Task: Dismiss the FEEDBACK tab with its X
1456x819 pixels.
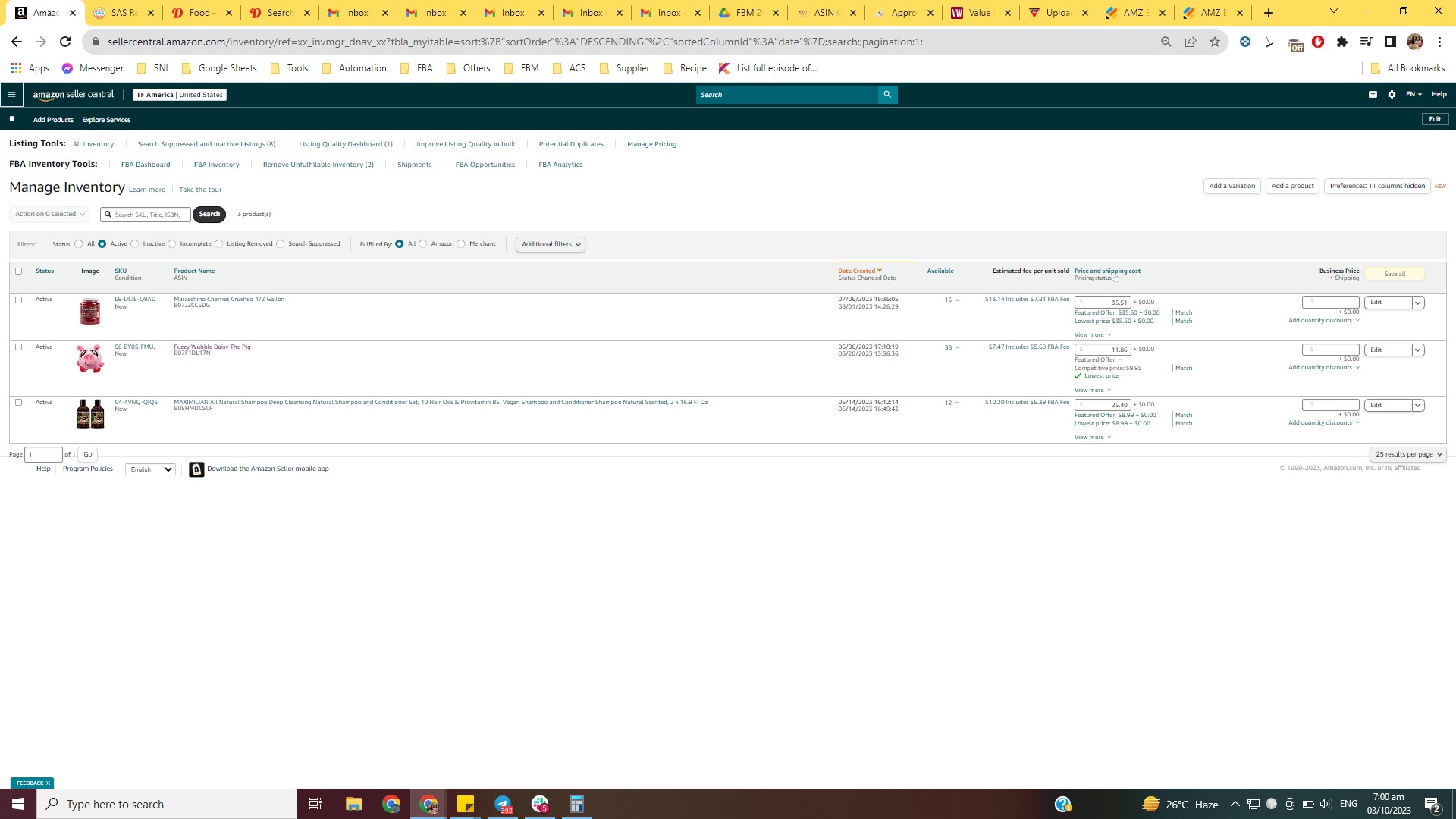Action: click(x=48, y=783)
